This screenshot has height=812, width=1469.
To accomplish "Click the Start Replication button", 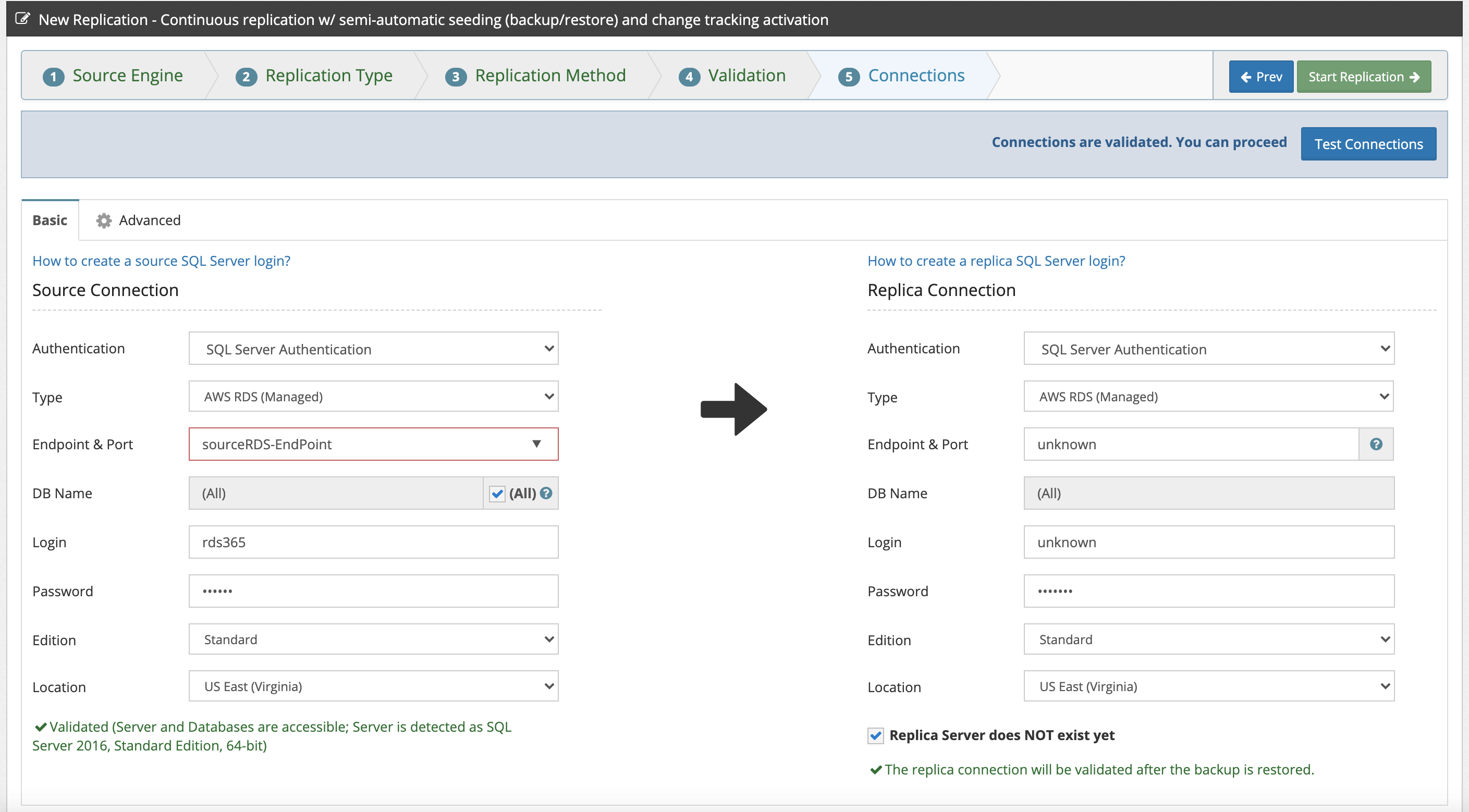I will [x=1364, y=76].
